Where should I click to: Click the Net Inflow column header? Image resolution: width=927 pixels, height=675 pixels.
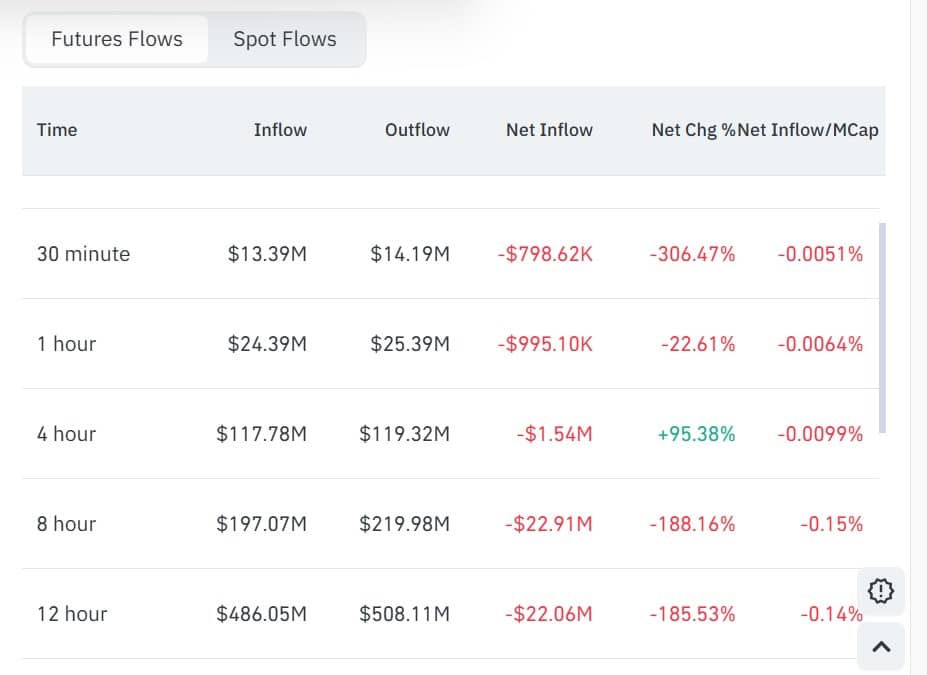point(549,130)
